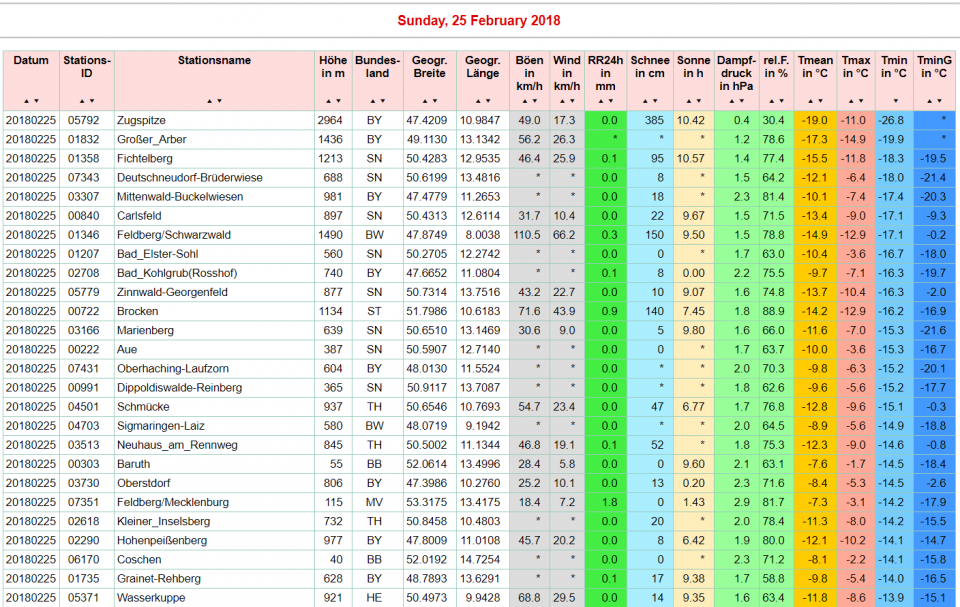Viewport: 960px width, 607px height.
Task: Select Feldberg/Schwarzwald gust value 110.5
Action: 527,235
